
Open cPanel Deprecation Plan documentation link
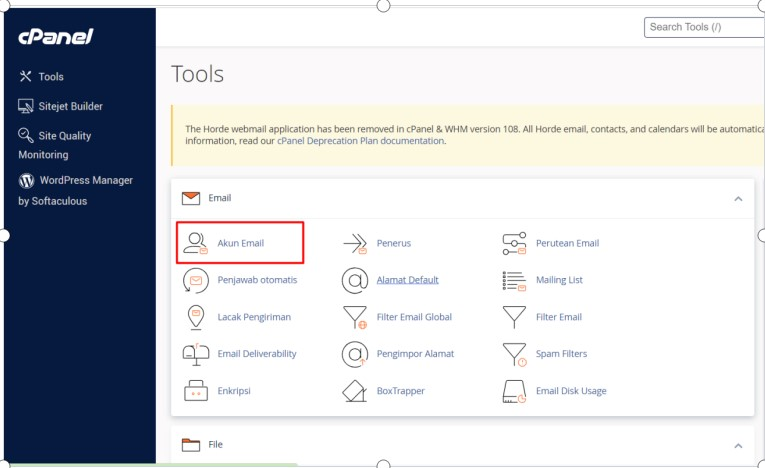(x=361, y=141)
